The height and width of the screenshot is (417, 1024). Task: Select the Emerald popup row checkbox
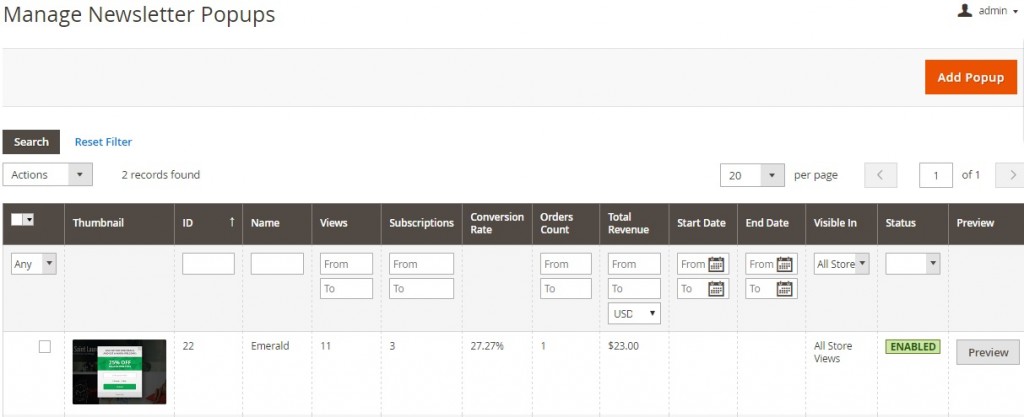coord(44,347)
